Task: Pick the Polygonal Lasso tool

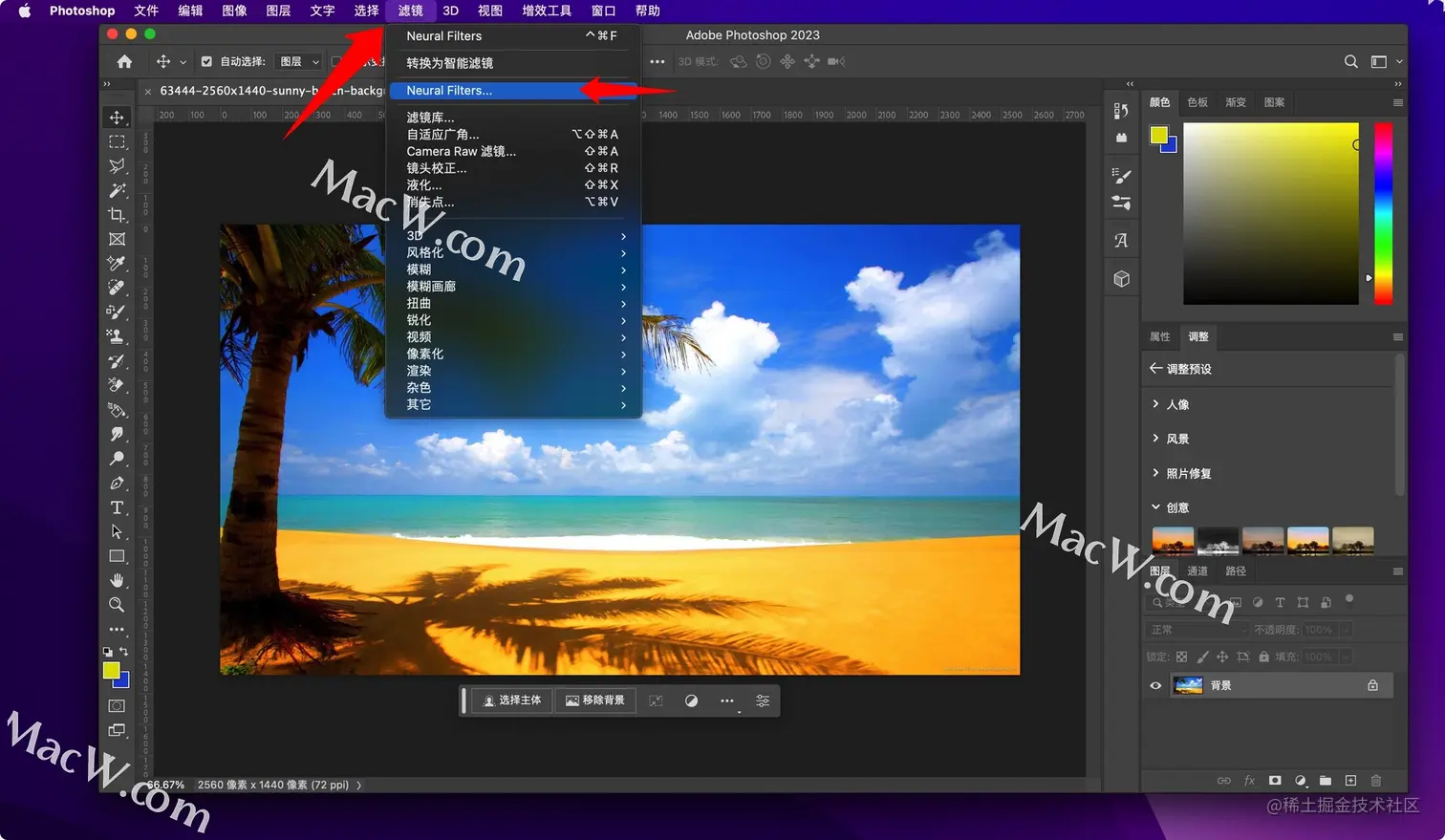Action: (x=117, y=165)
